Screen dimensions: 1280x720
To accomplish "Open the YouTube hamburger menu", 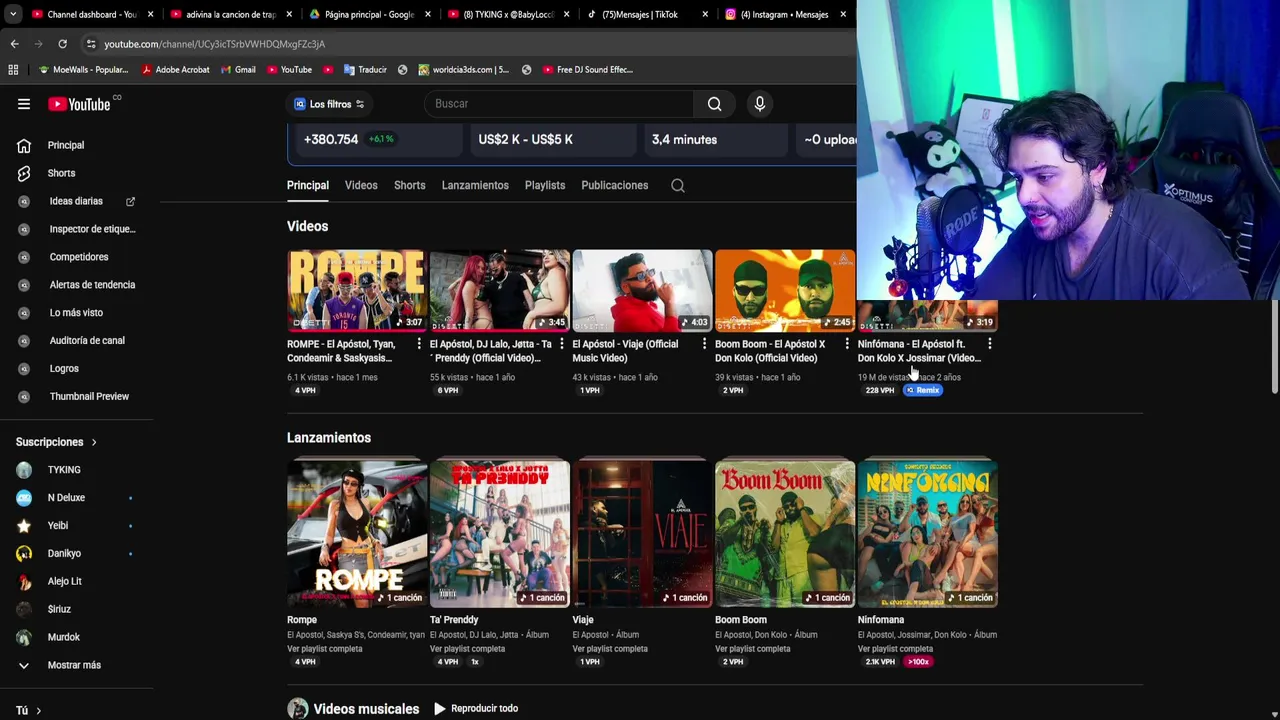I will click(x=24, y=104).
